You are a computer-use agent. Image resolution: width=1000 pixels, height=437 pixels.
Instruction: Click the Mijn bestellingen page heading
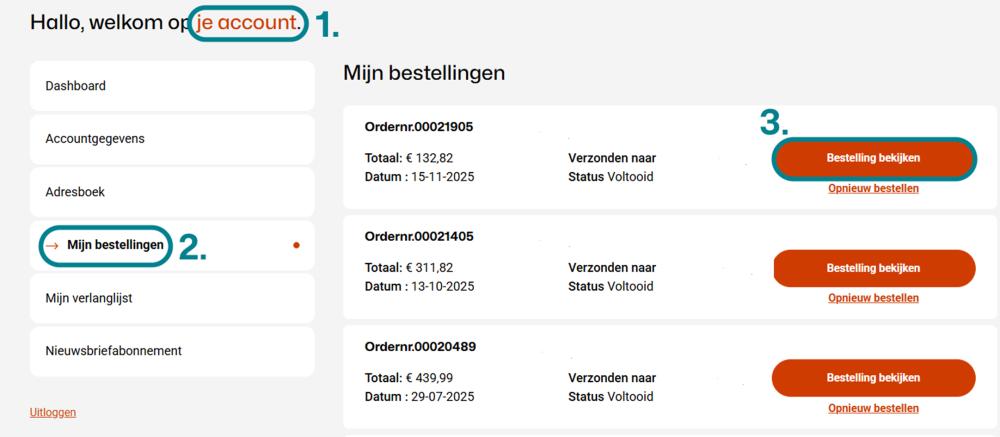(x=424, y=73)
